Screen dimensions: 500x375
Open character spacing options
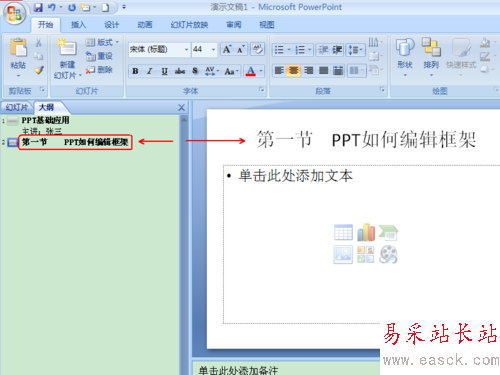click(212, 71)
